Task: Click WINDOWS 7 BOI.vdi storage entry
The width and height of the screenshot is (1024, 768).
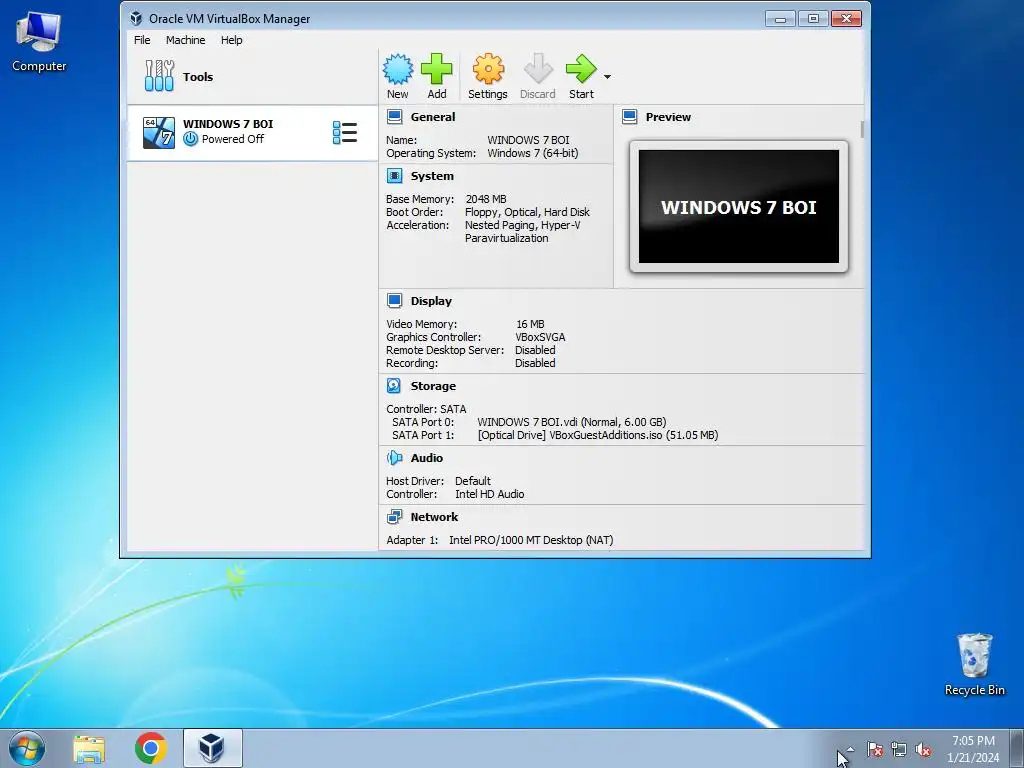Action: pyautogui.click(x=571, y=422)
